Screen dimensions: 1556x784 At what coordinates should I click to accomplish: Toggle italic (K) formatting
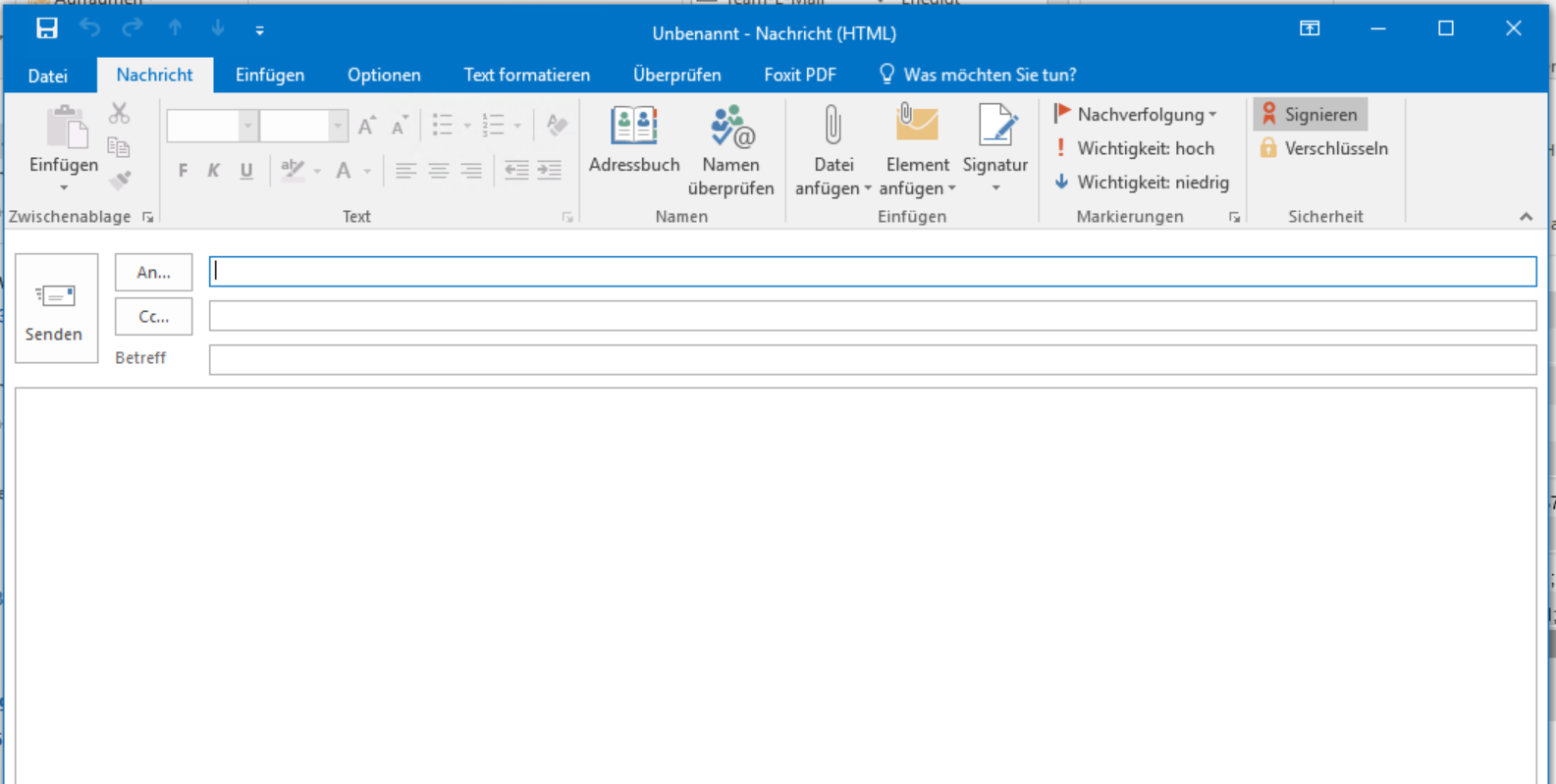click(214, 171)
